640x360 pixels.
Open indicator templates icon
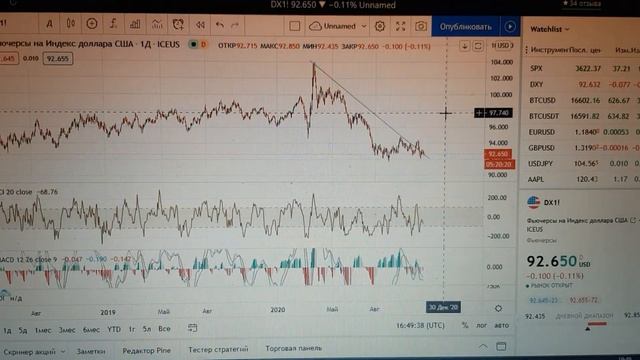[157, 24]
